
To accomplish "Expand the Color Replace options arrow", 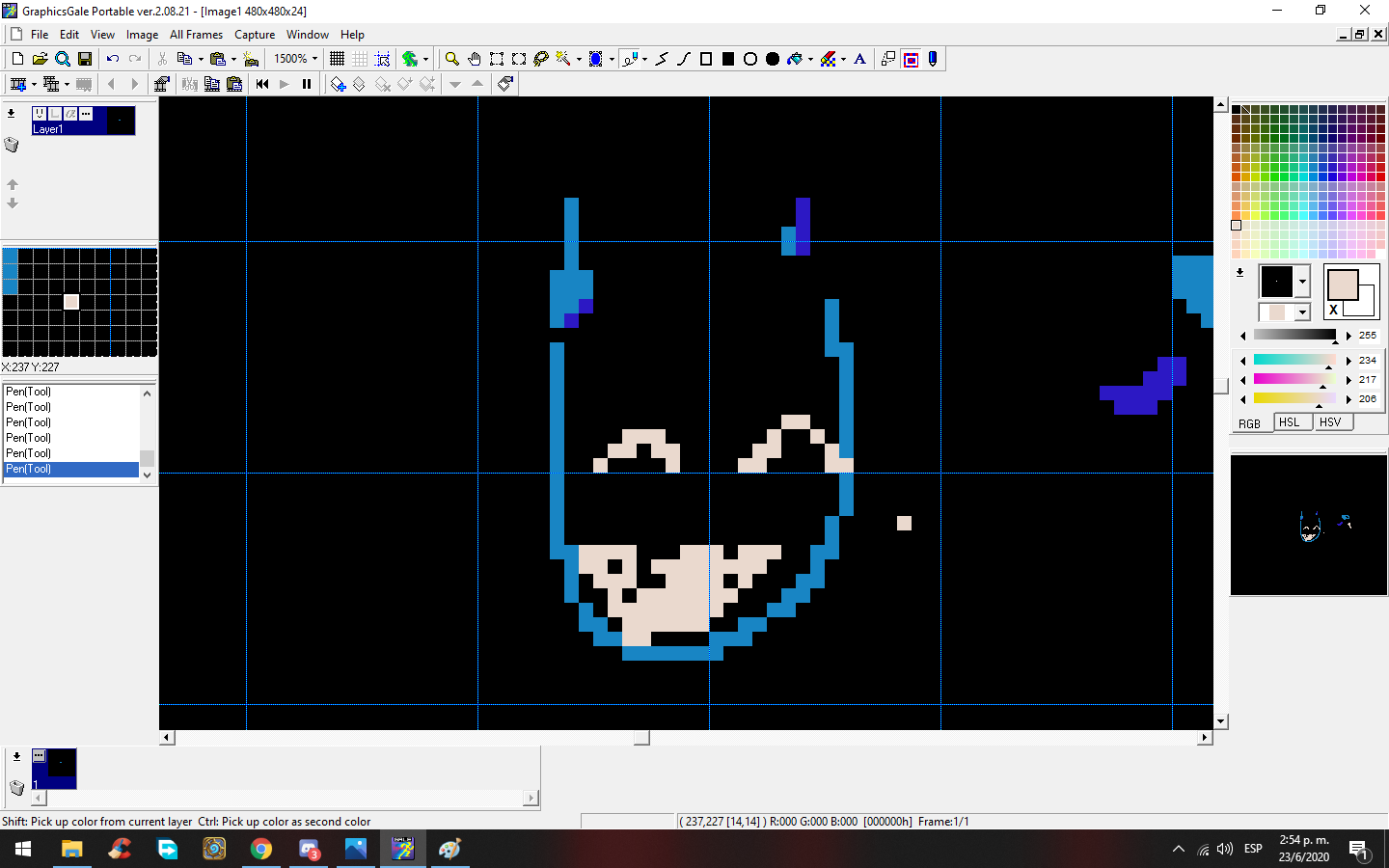I will pyautogui.click(x=844, y=59).
